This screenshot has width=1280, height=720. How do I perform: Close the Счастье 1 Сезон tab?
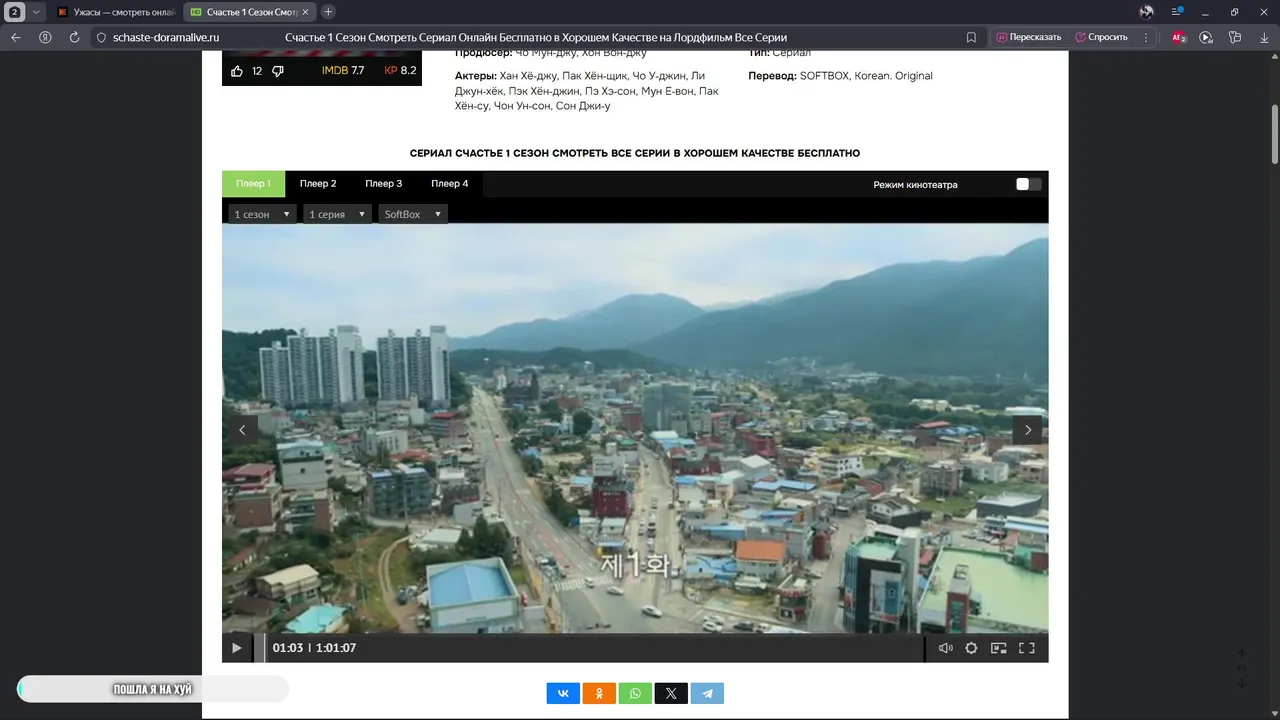pos(306,12)
